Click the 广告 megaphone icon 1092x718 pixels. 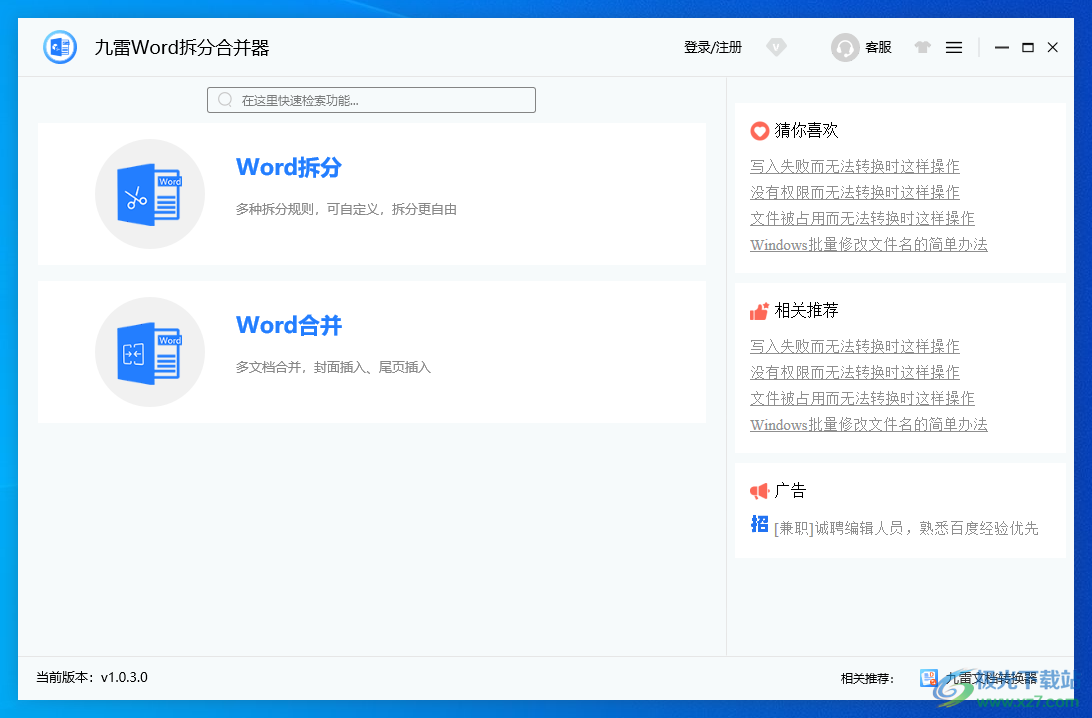[x=757, y=490]
